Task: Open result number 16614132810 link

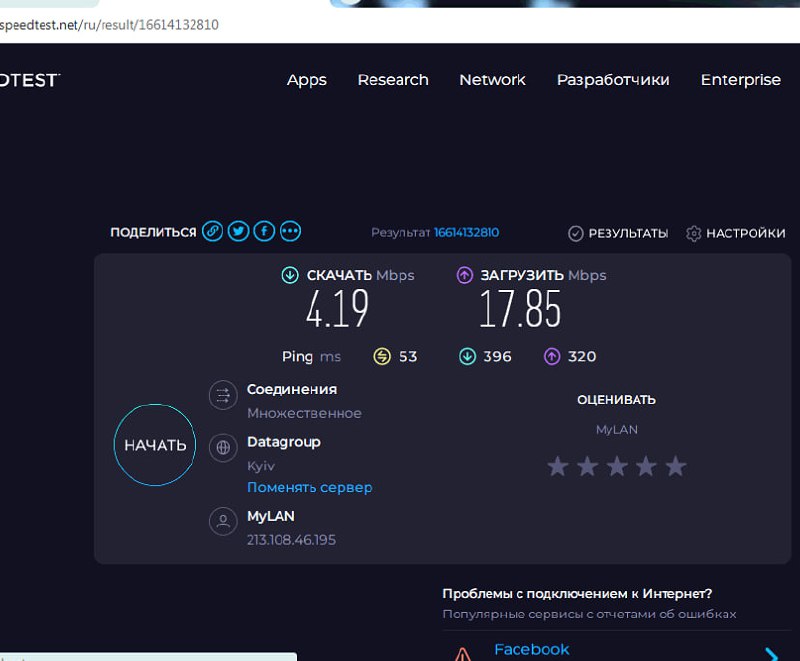Action: 466,233
